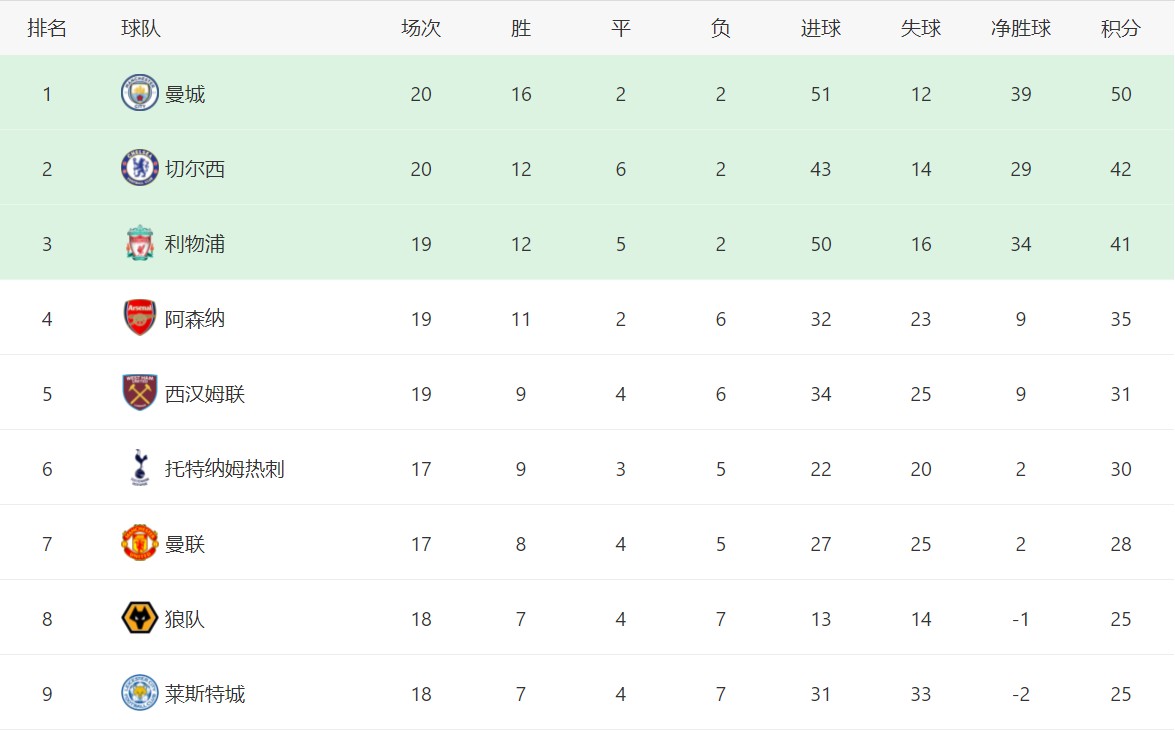
Task: Click the Manchester United crest
Action: tap(140, 543)
